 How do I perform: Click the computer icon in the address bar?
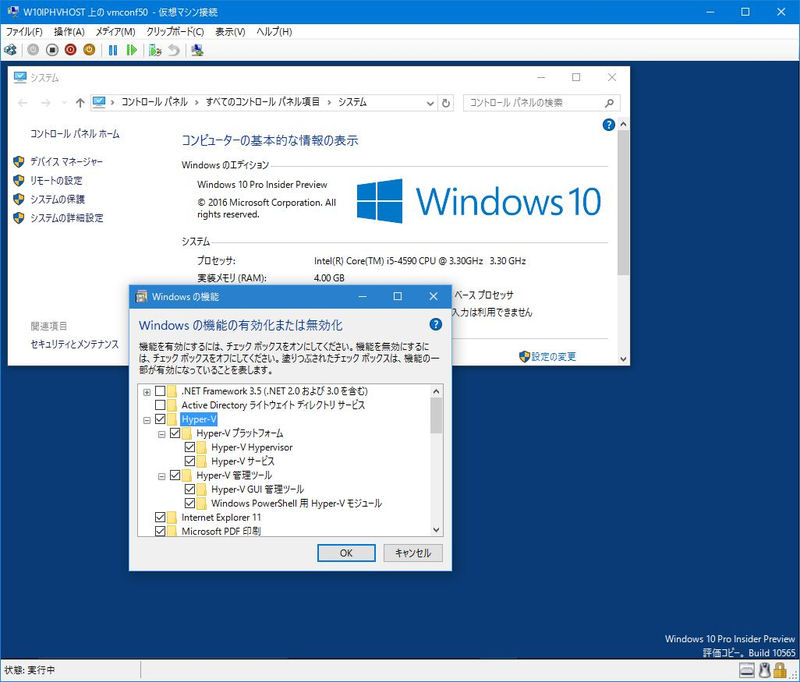[99, 103]
